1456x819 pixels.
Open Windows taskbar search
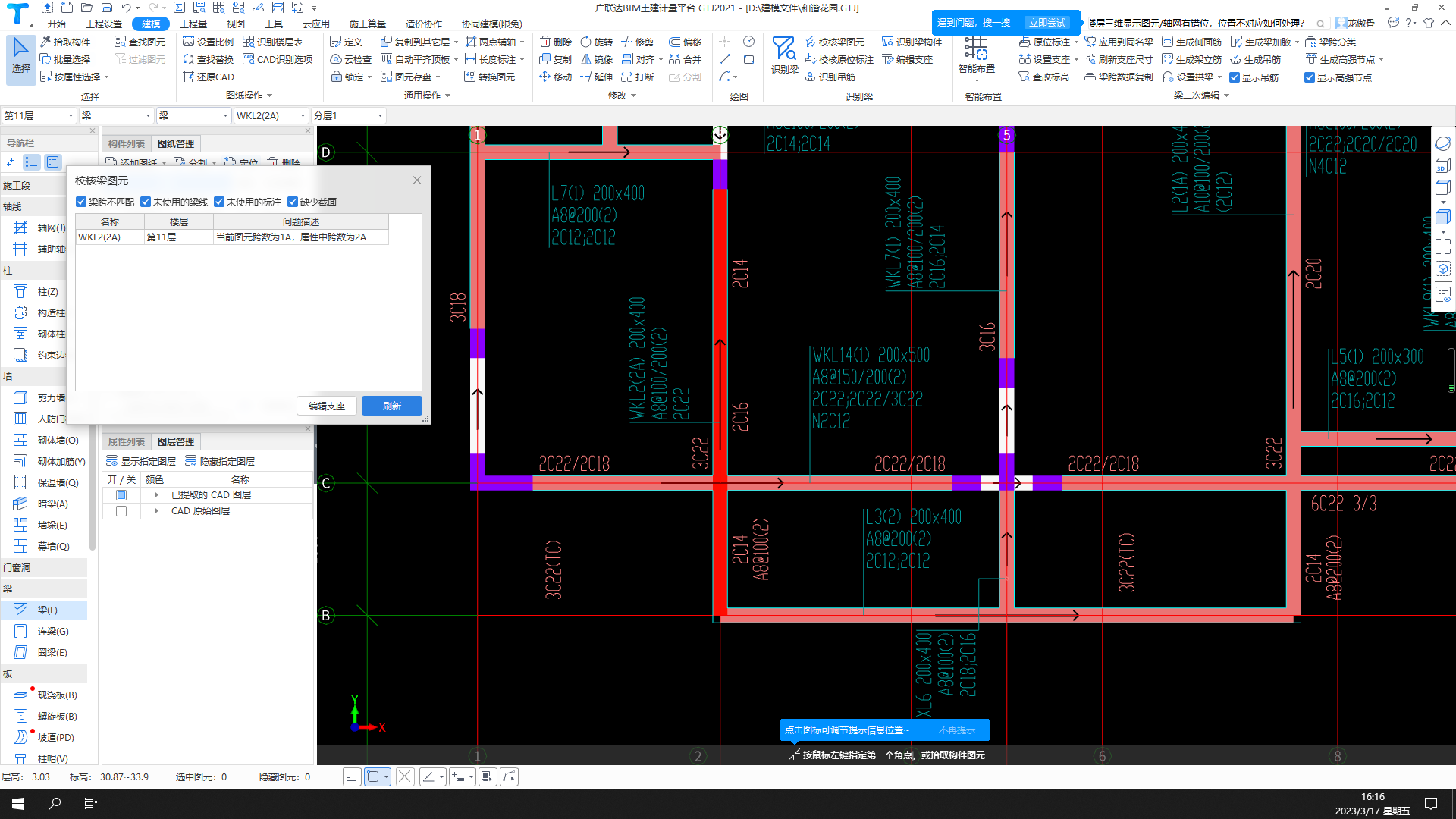tap(55, 804)
